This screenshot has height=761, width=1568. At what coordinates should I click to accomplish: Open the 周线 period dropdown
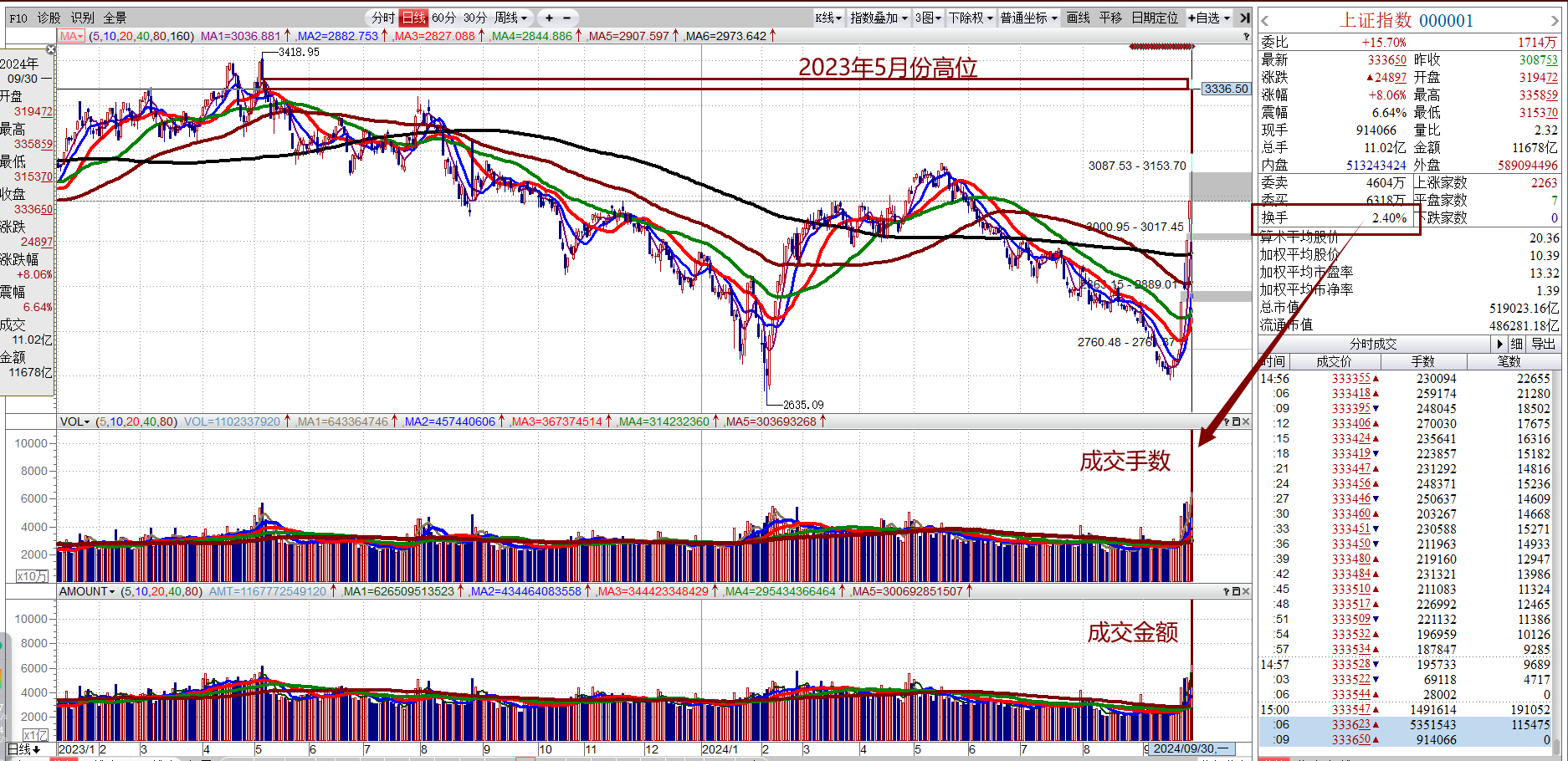pos(510,18)
